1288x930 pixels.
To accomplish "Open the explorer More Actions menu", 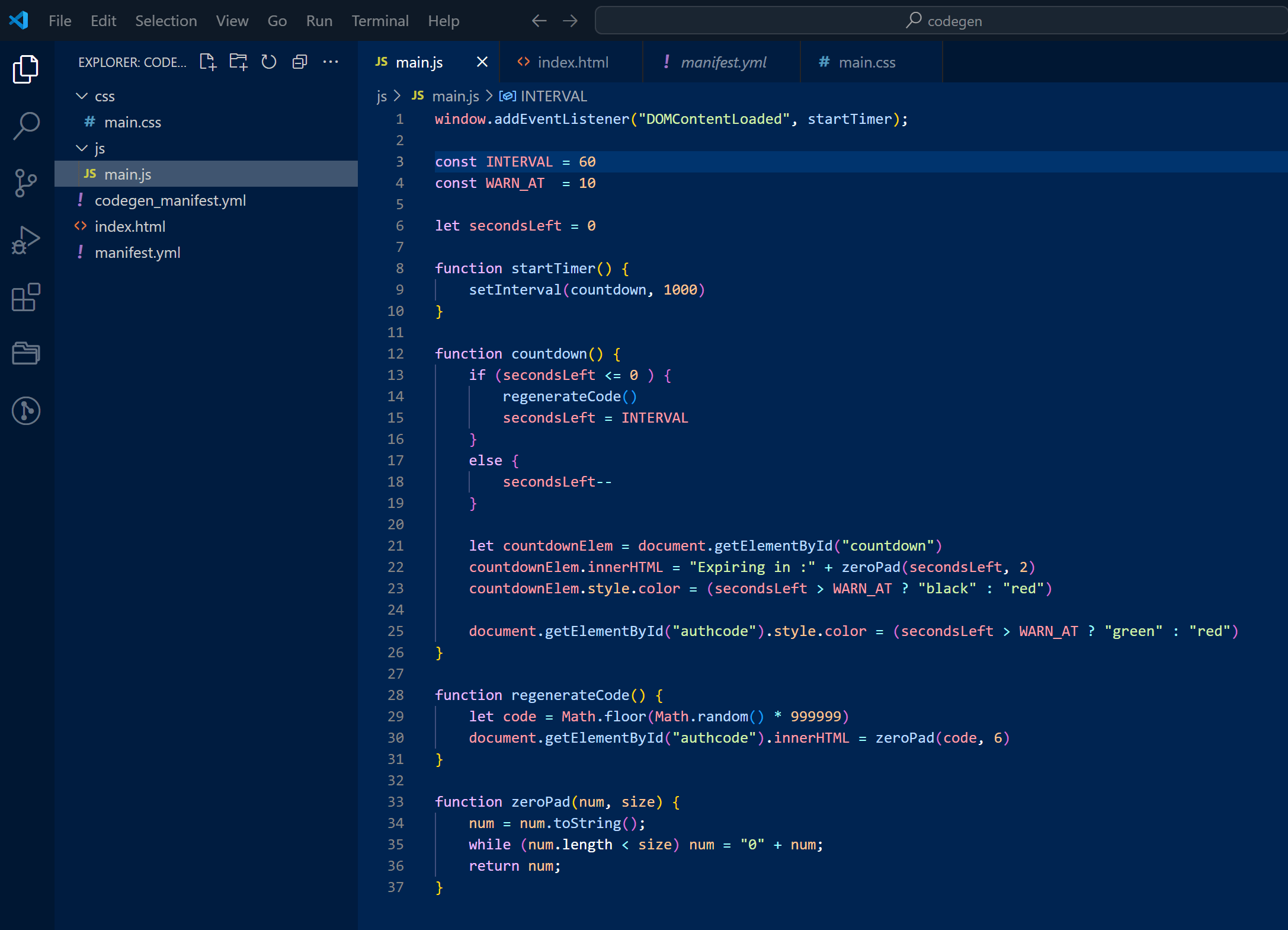I will (x=331, y=61).
